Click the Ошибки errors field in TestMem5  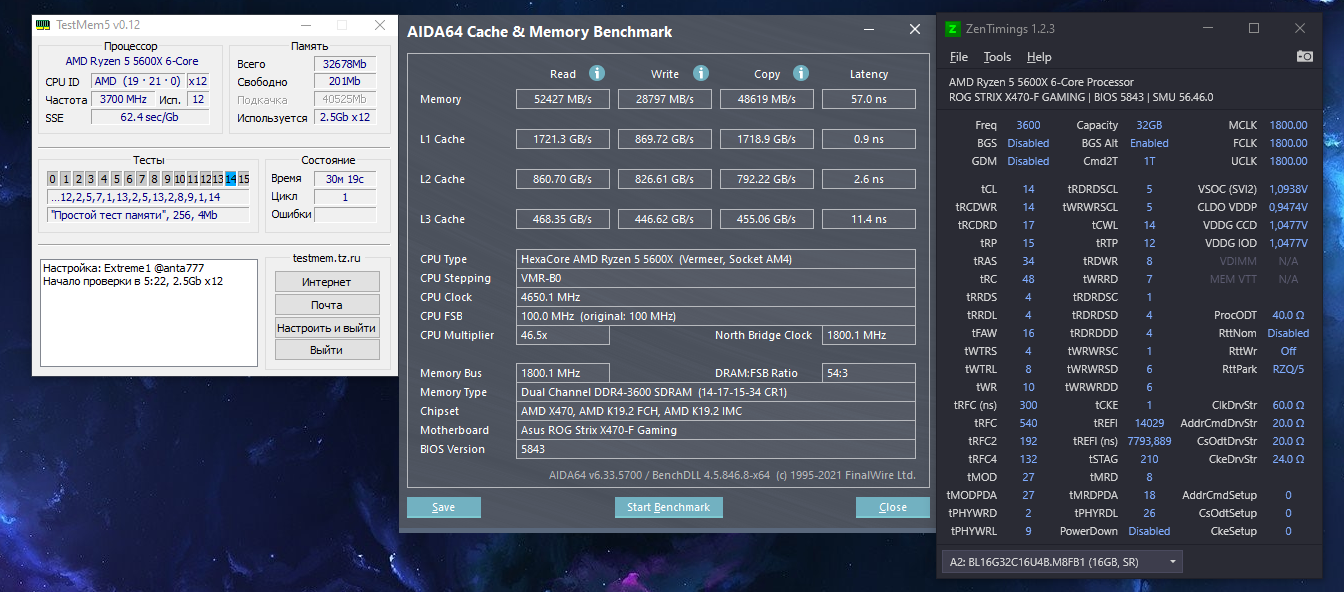pyautogui.click(x=345, y=214)
